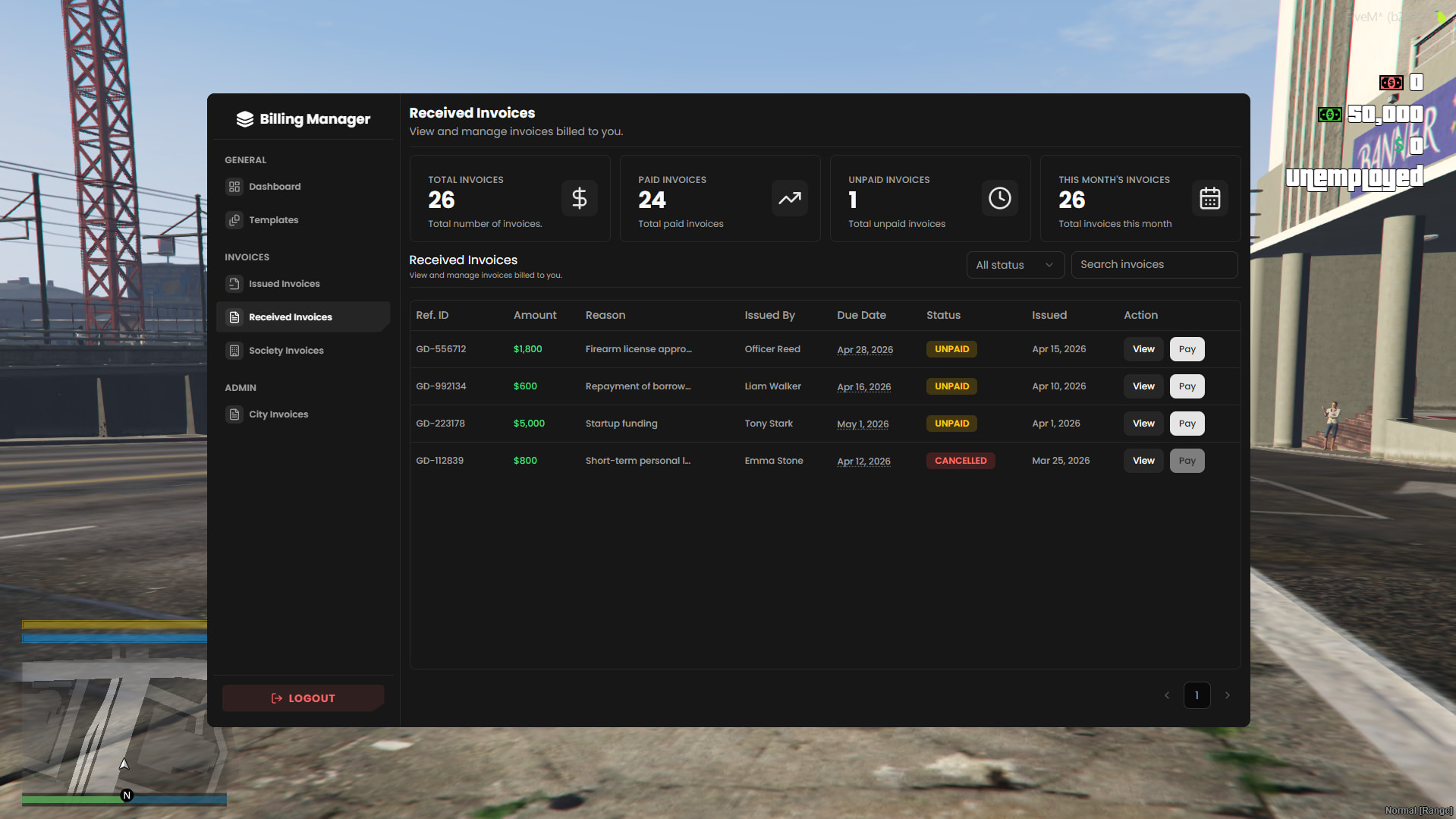Select page 1 in pagination
Viewport: 1456px width, 819px height.
[1197, 695]
